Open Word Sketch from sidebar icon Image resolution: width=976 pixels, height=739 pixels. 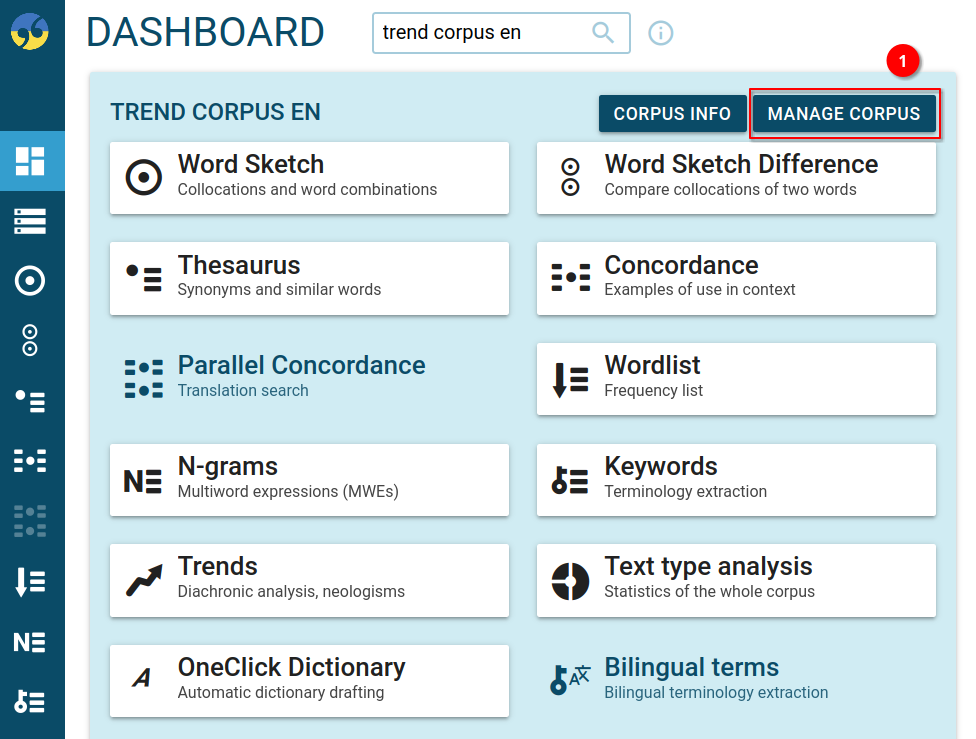click(x=30, y=281)
